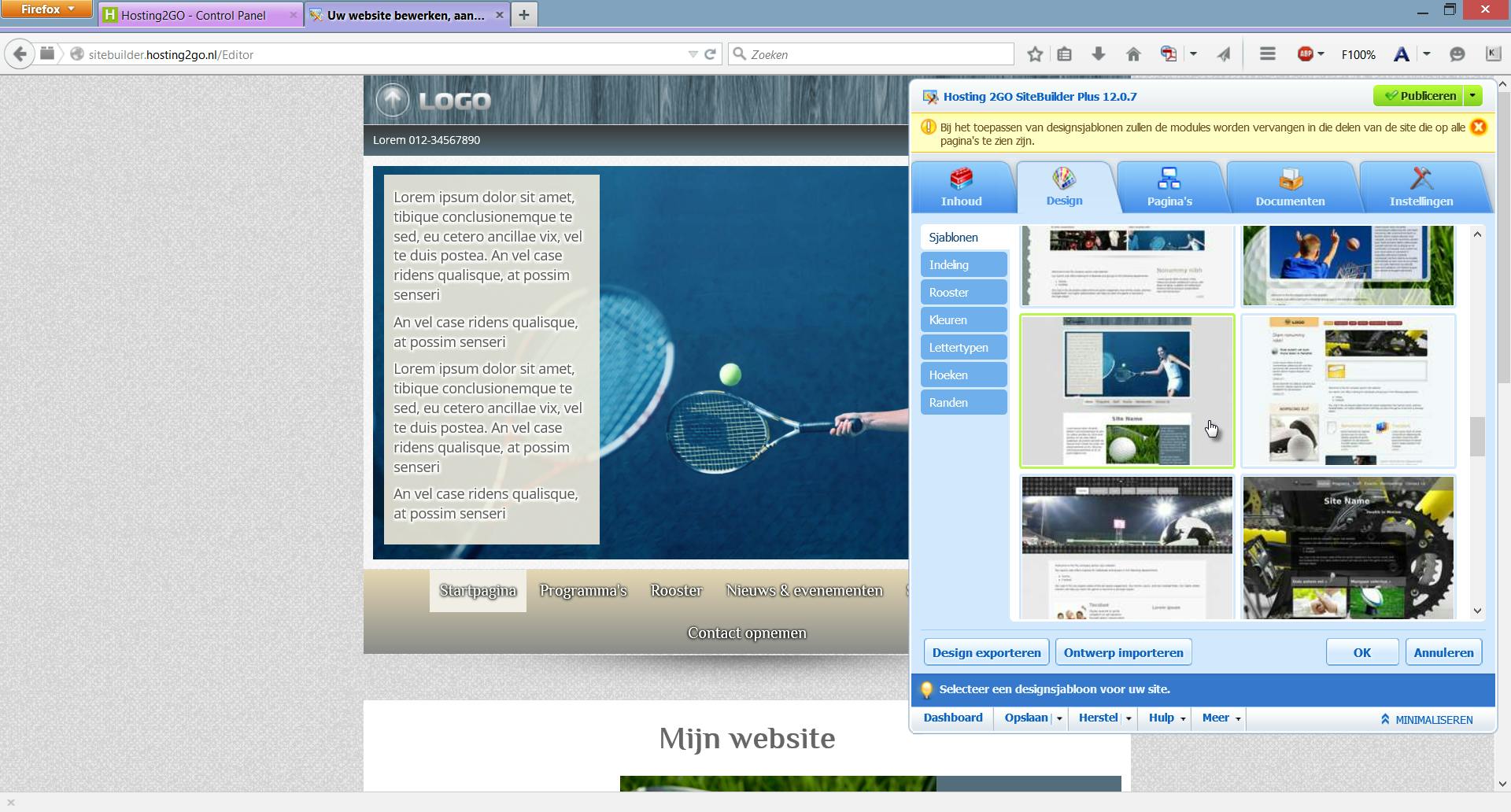Open the Opslaan dropdown arrow
This screenshot has height=812, width=1511.
click(x=1058, y=718)
